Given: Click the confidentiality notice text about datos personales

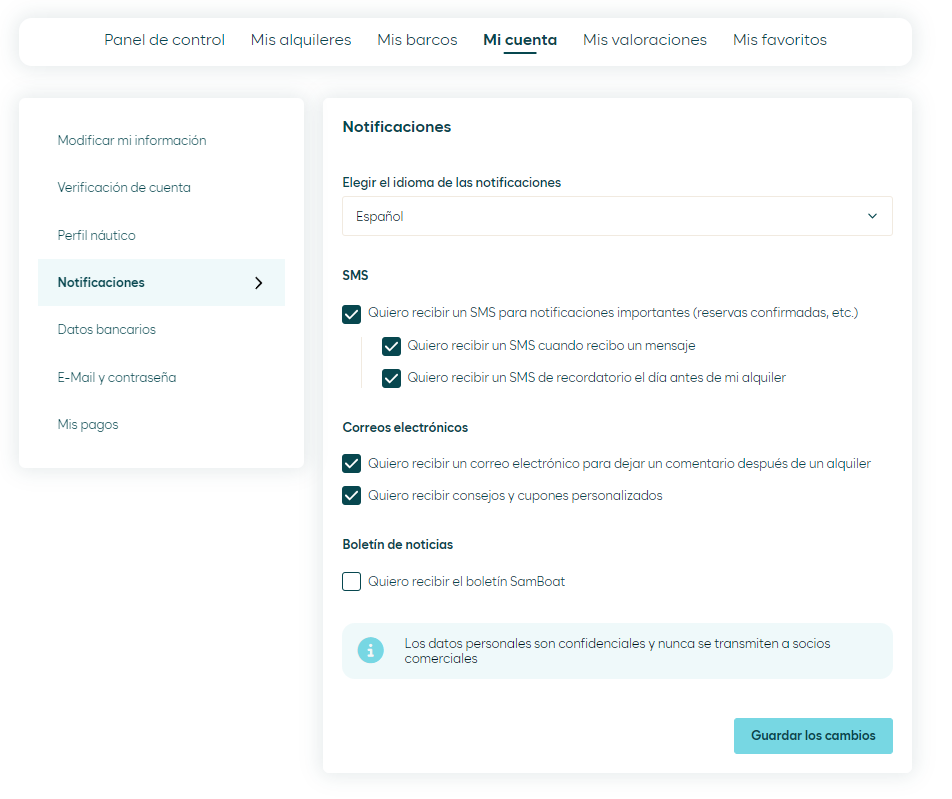Looking at the screenshot, I should pos(617,651).
